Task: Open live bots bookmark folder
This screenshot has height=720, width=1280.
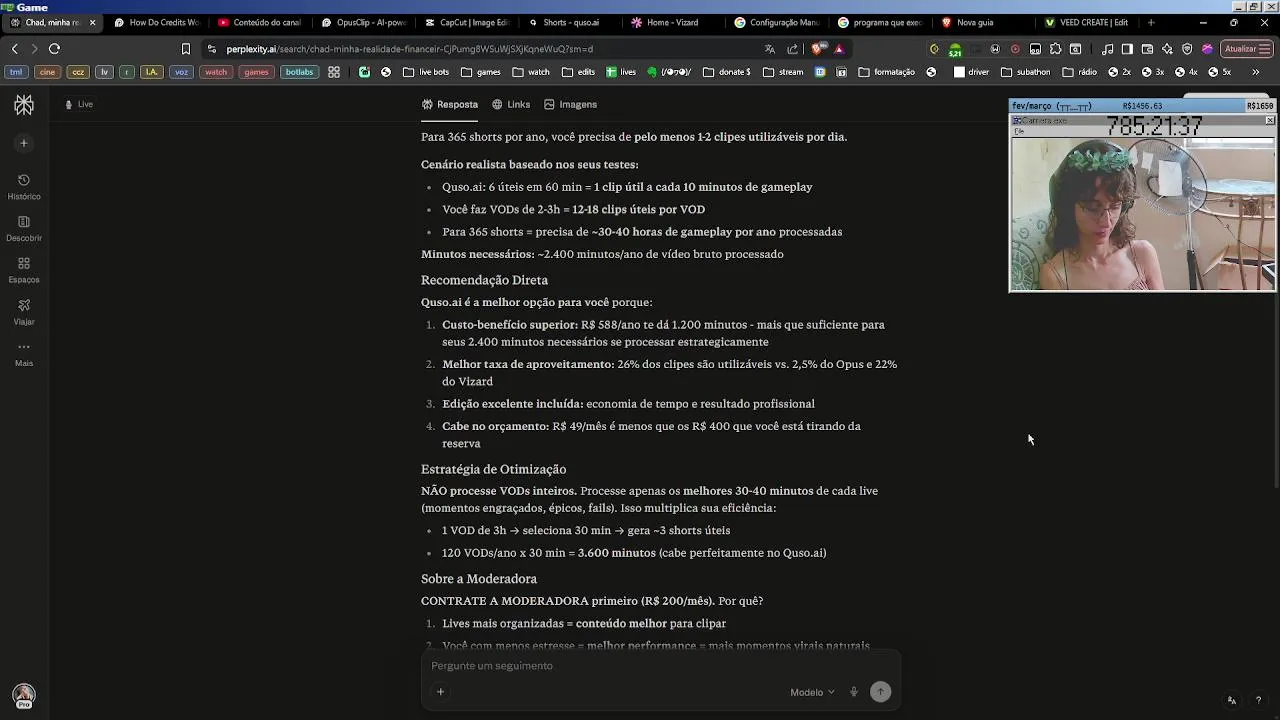Action: pyautogui.click(x=426, y=72)
